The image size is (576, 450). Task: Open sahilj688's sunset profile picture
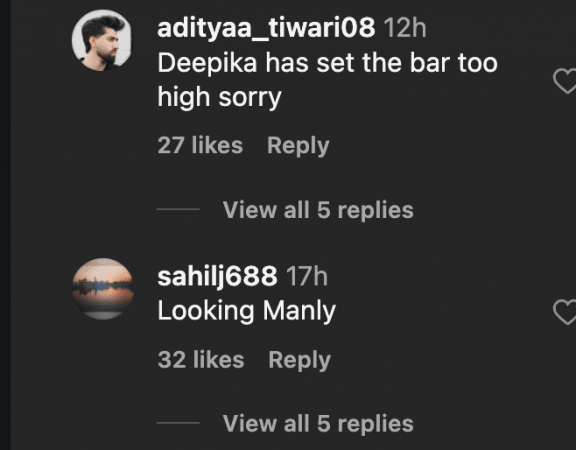(x=102, y=289)
